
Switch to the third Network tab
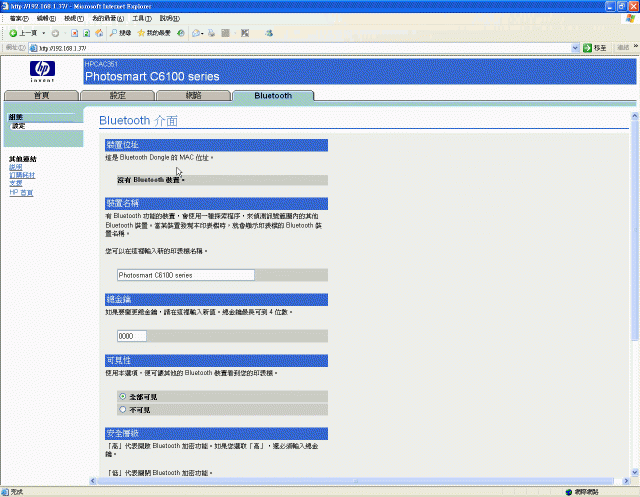click(193, 95)
